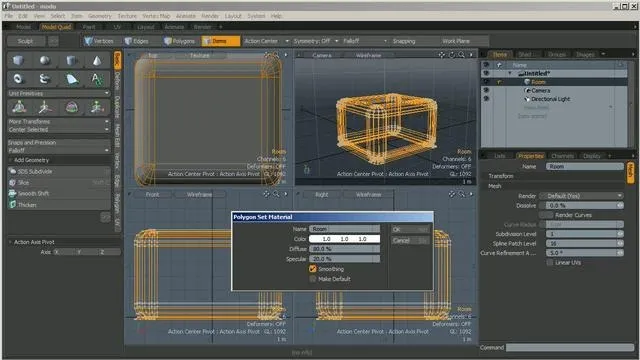Select the Sphere primitive tool
The image size is (640, 360).
click(45, 60)
